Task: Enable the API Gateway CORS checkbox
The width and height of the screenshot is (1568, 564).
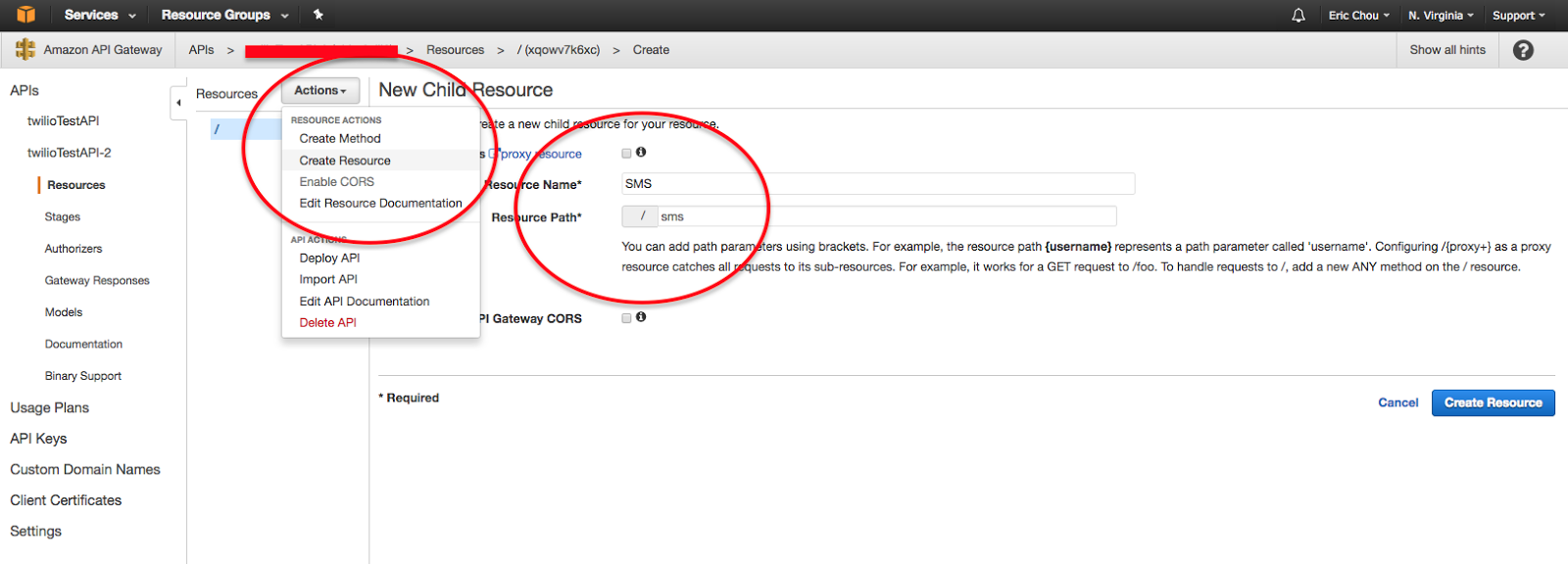Action: click(626, 318)
